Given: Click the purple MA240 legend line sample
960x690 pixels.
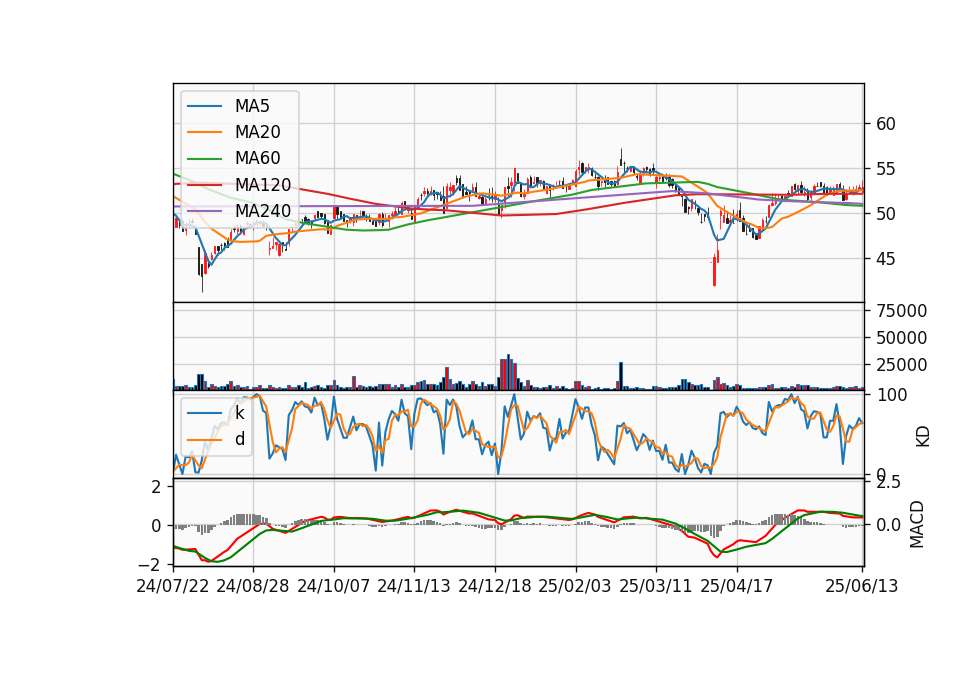Looking at the screenshot, I should (x=204, y=211).
